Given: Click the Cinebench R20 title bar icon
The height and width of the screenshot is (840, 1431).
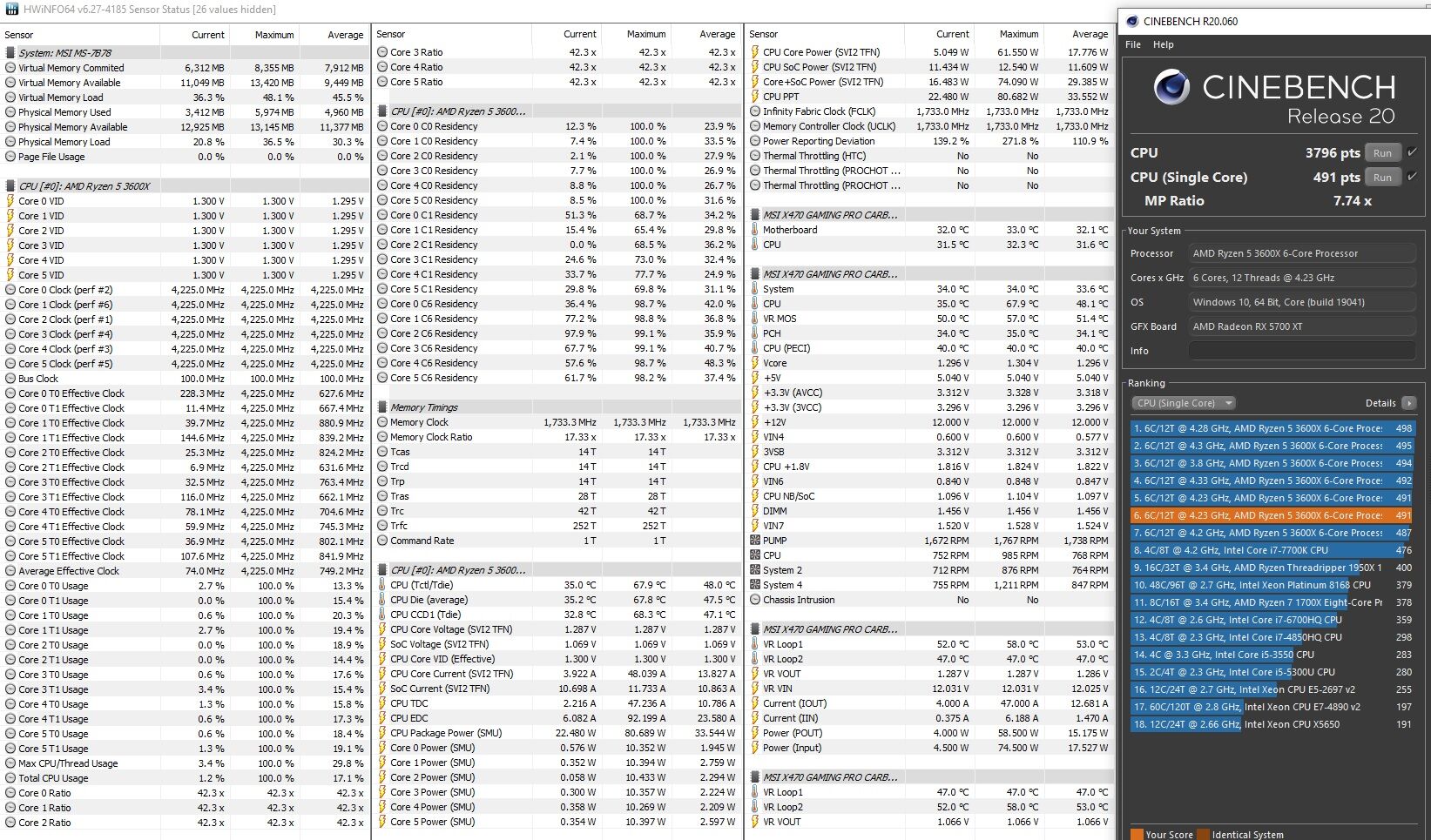Looking at the screenshot, I should click(1131, 22).
